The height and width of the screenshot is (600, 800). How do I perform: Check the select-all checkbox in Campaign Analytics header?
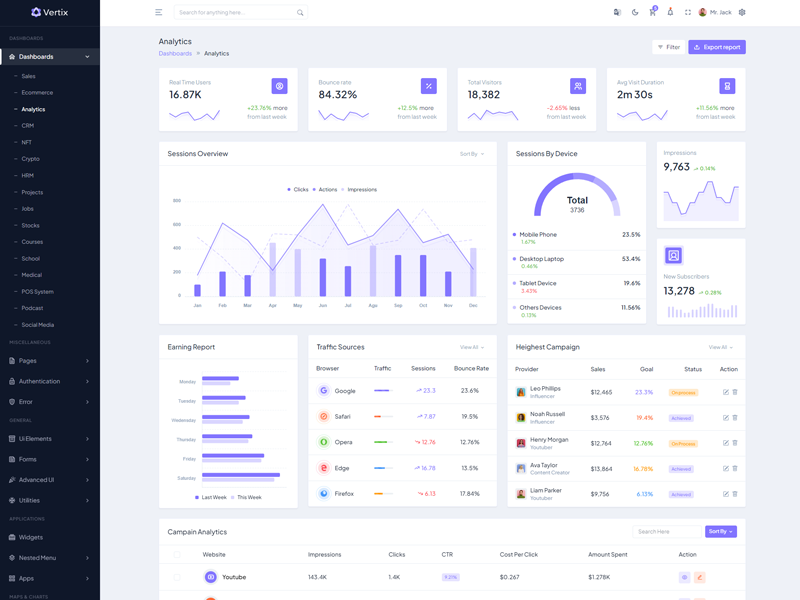point(178,554)
